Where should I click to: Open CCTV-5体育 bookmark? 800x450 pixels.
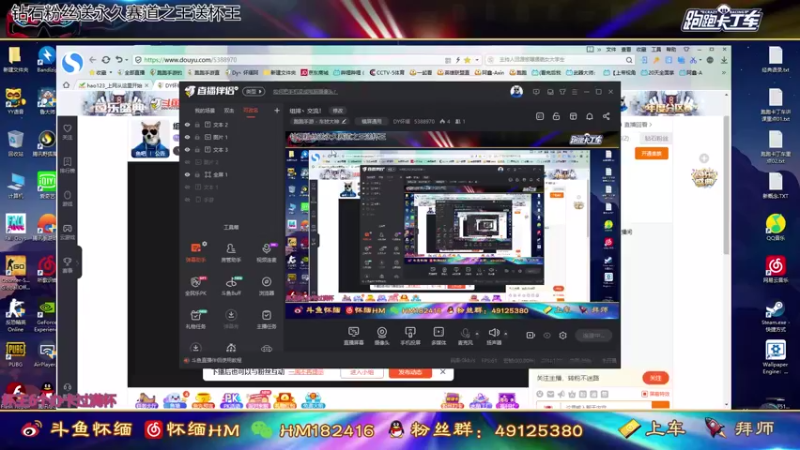pos(387,72)
